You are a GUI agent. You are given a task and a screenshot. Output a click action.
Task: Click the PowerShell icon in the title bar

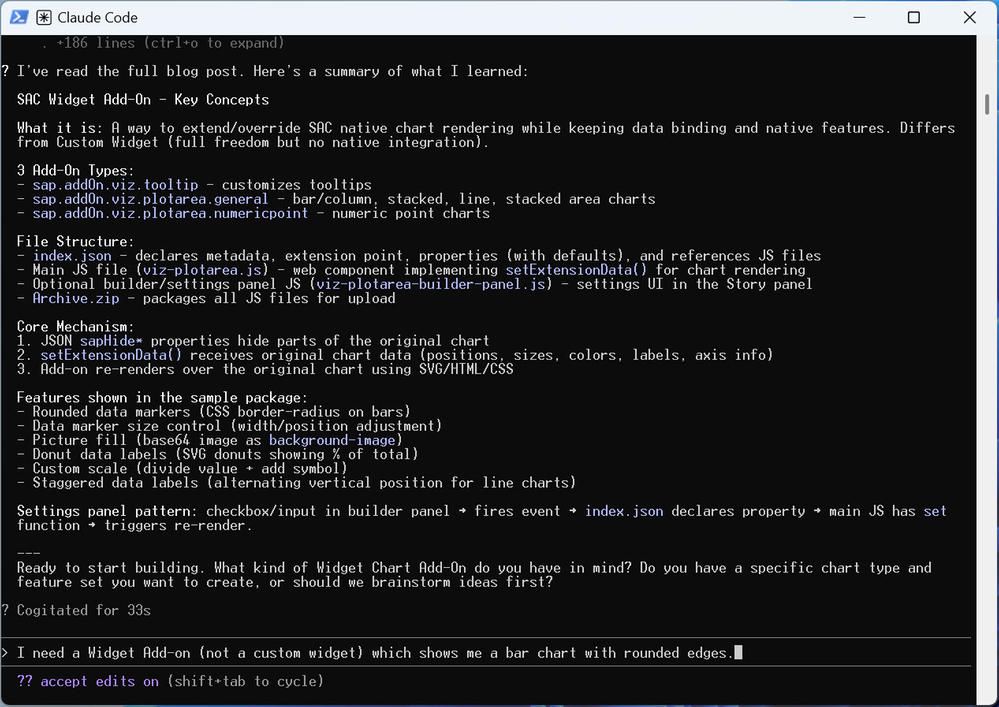[x=18, y=17]
